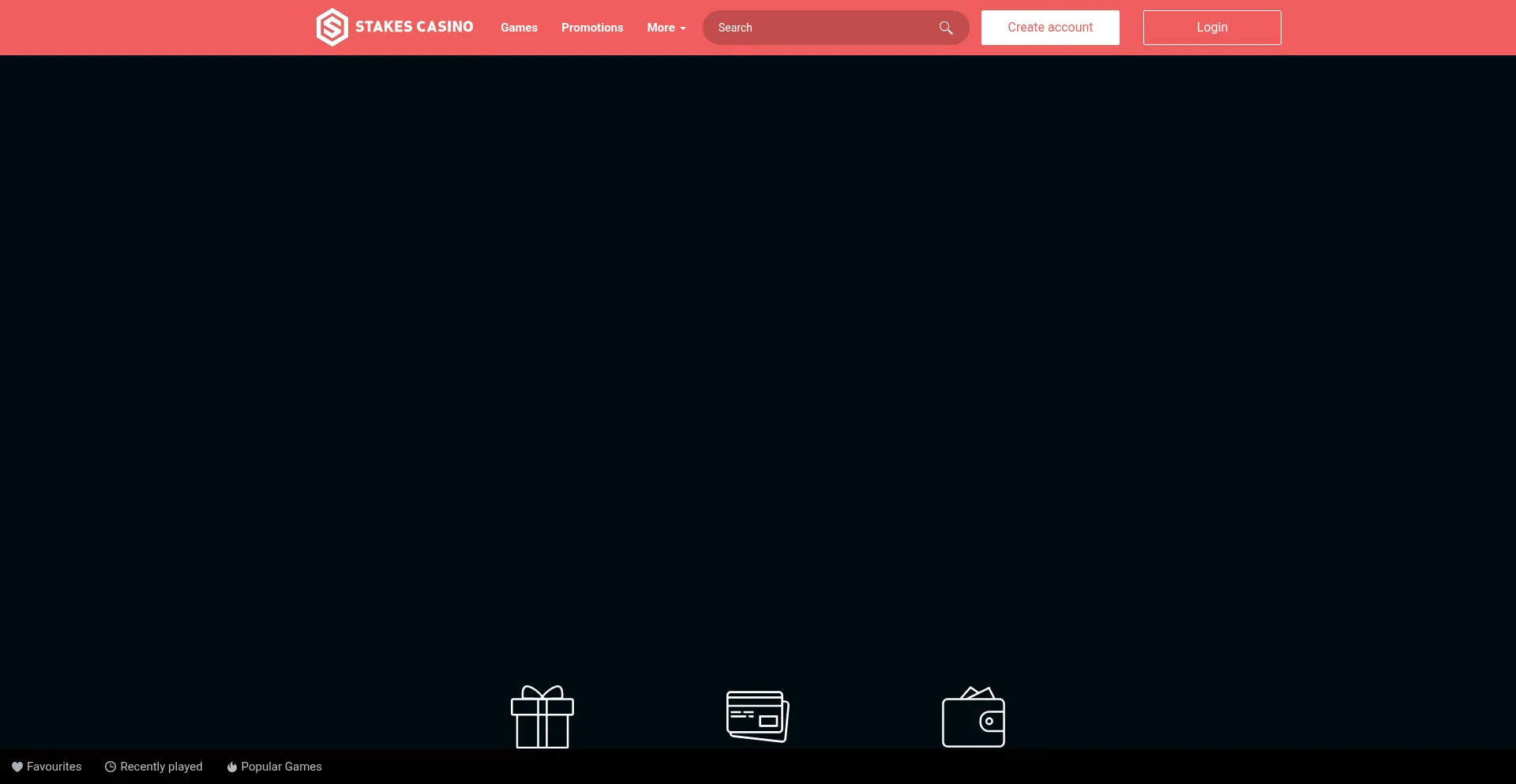This screenshot has width=1516, height=784.
Task: Click the Favourites heart icon
Action: [x=17, y=767]
